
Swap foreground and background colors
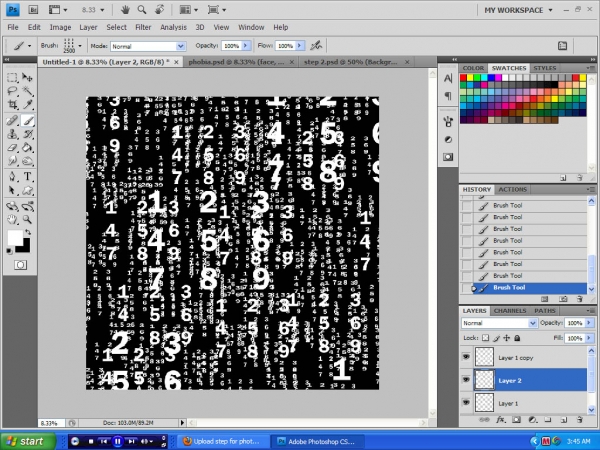click(28, 232)
